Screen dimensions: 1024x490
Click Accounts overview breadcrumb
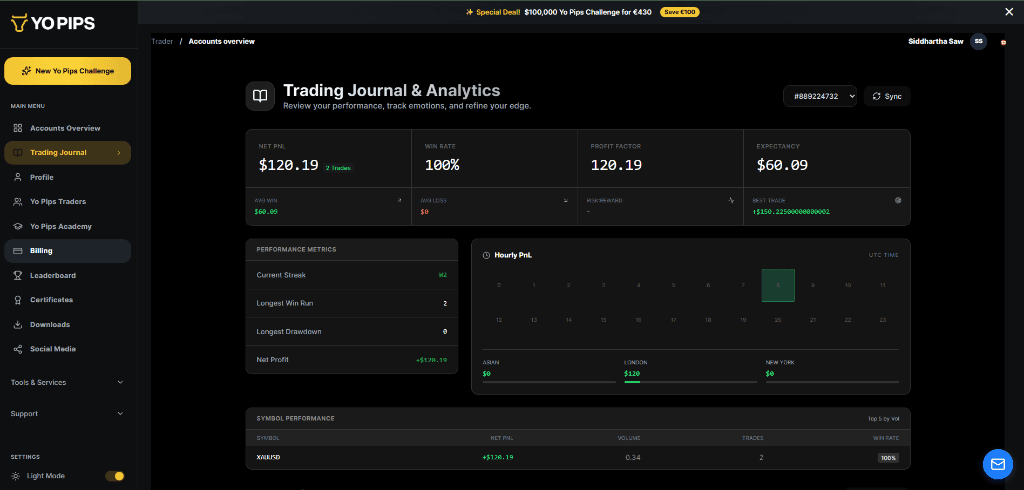tap(221, 41)
